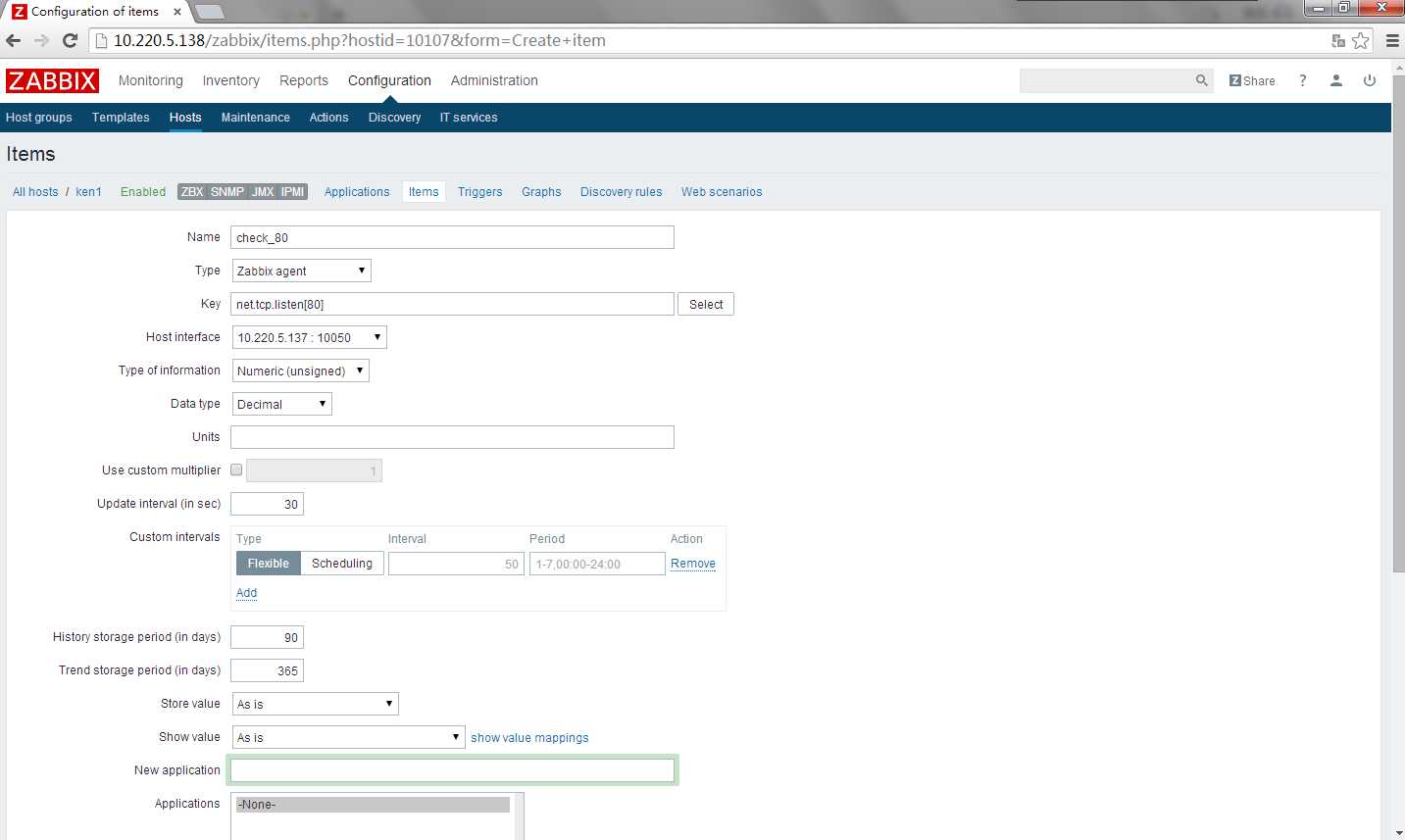Open Reports menu

[x=303, y=80]
